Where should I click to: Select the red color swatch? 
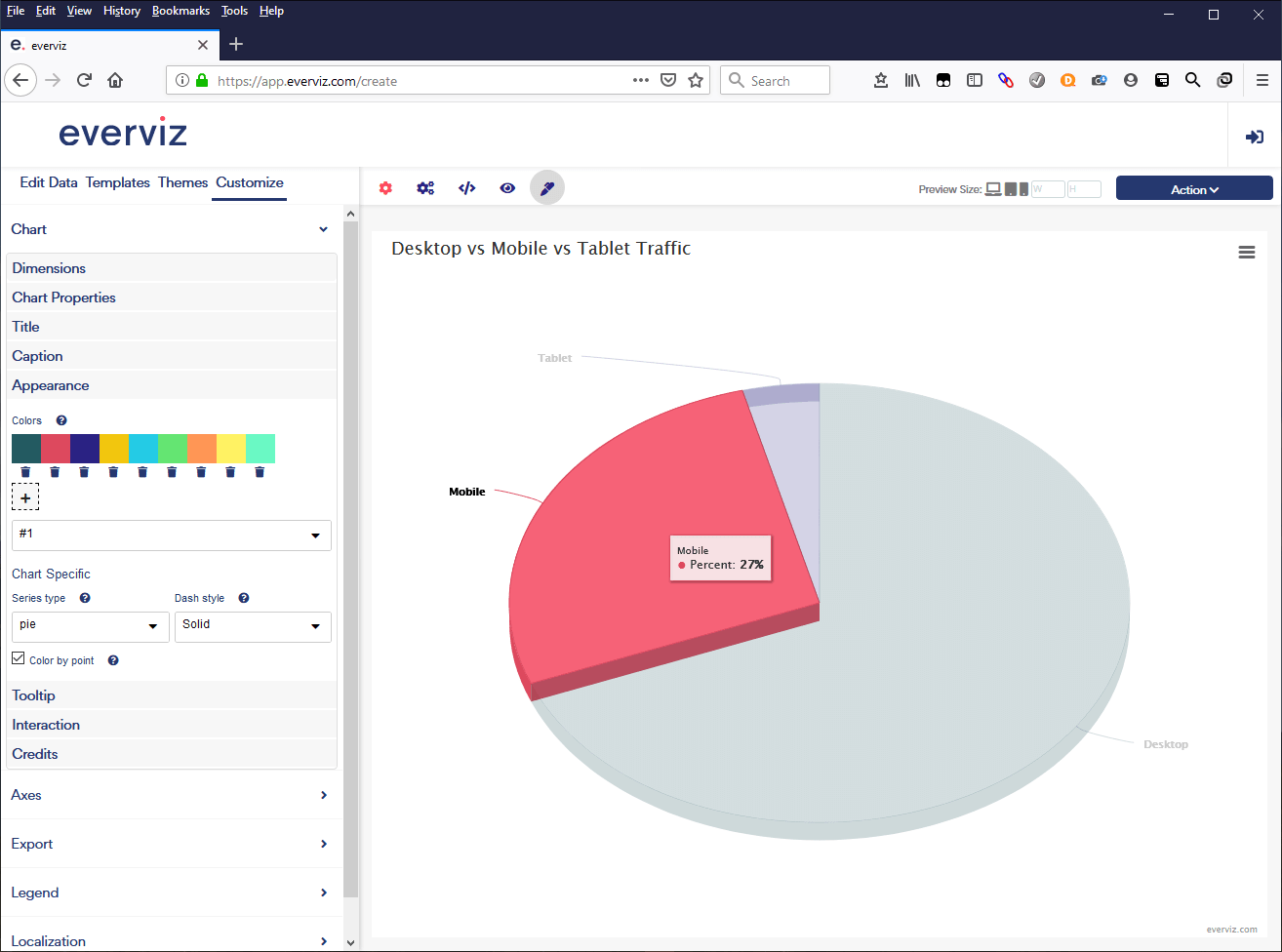55,449
